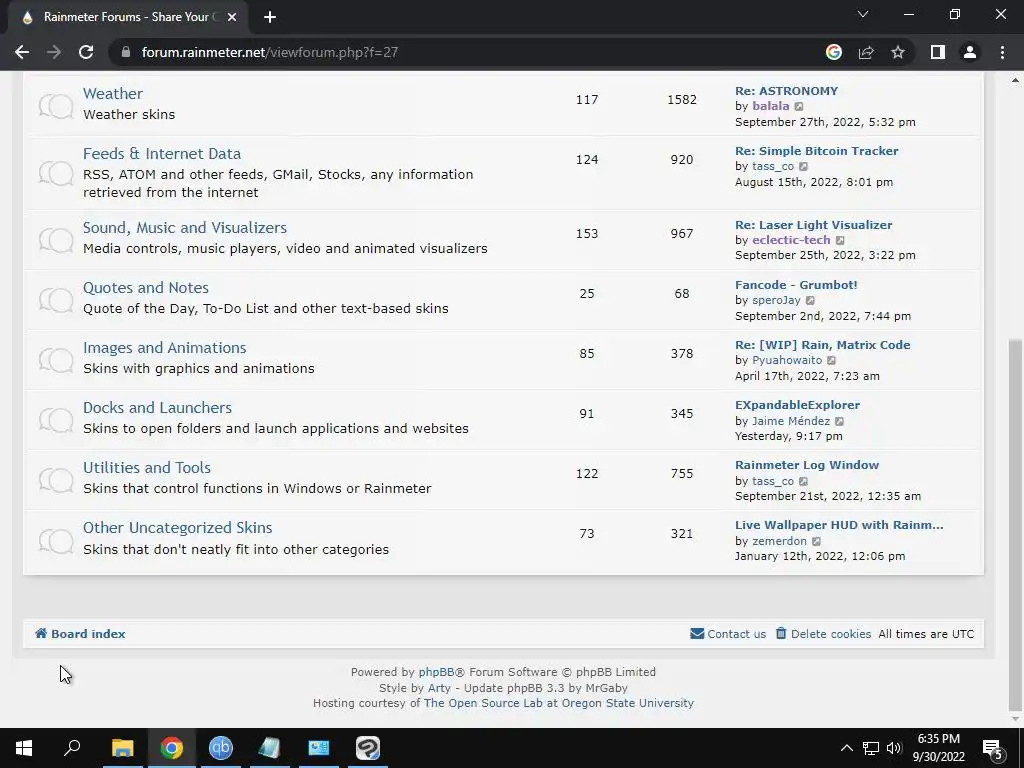Bookmark this page with star icon
Screen dimensions: 1024x768
898,52
